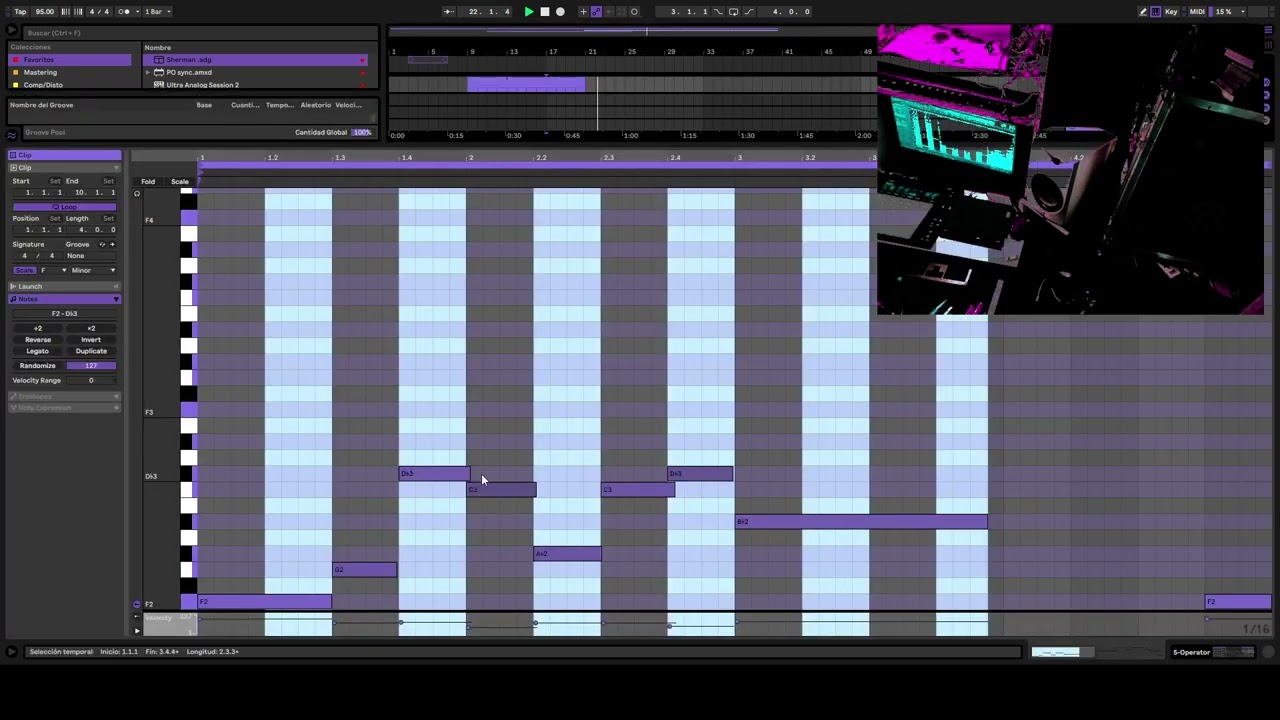The image size is (1280, 720).
Task: Toggle Draw Mode pencil icon
Action: [1143, 12]
